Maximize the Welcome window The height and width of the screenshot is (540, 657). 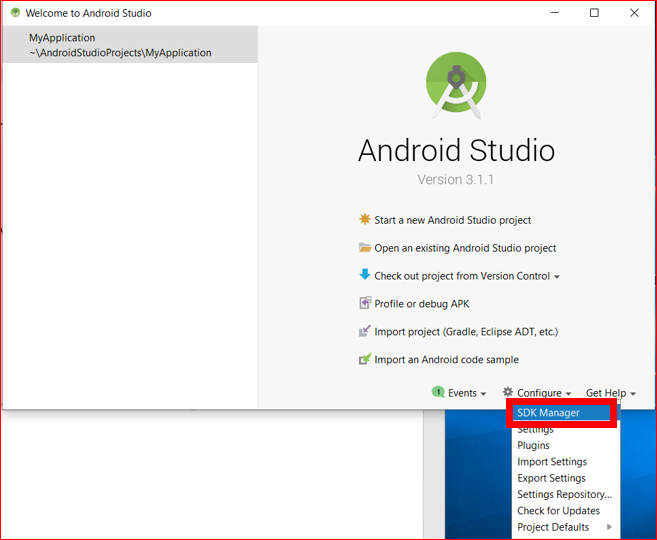click(x=594, y=13)
